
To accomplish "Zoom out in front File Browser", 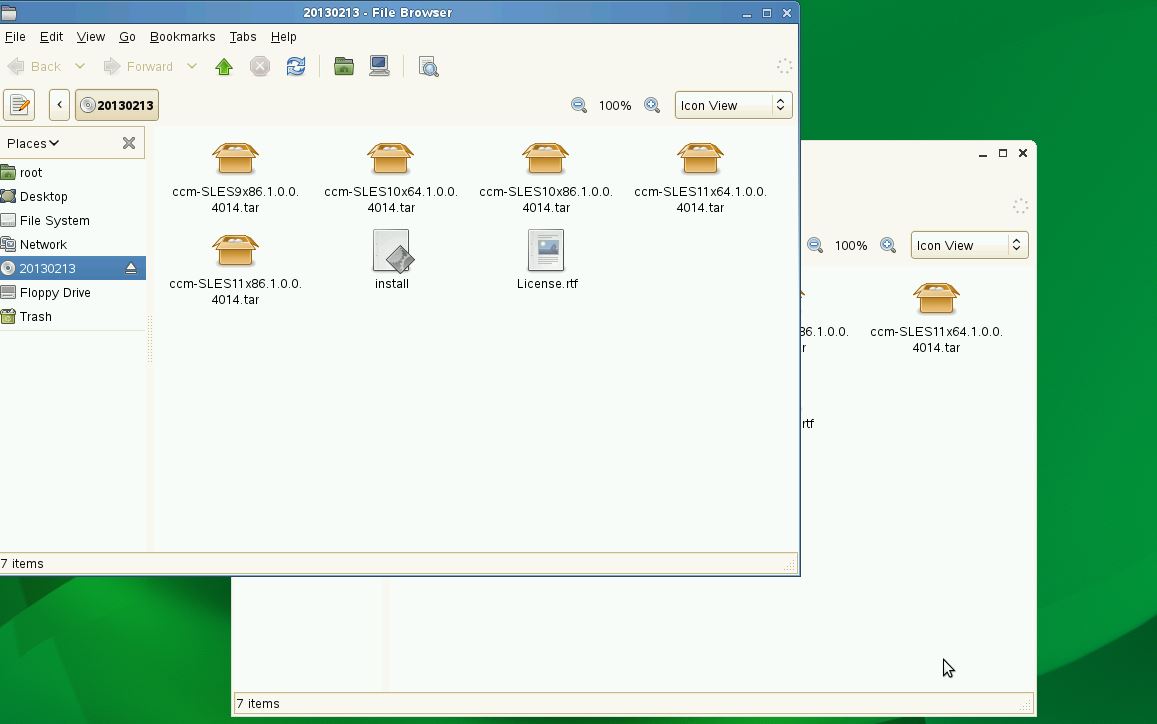I will tap(578, 106).
